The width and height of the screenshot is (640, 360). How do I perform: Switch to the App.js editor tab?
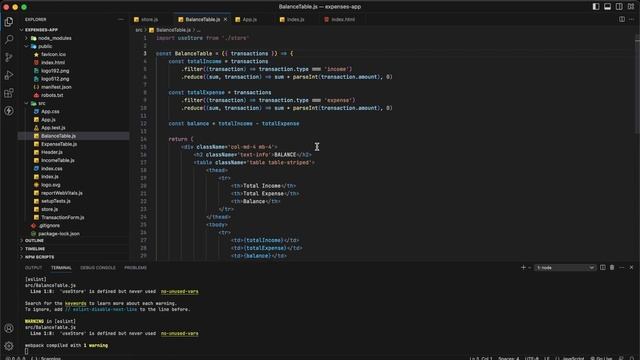[249, 19]
